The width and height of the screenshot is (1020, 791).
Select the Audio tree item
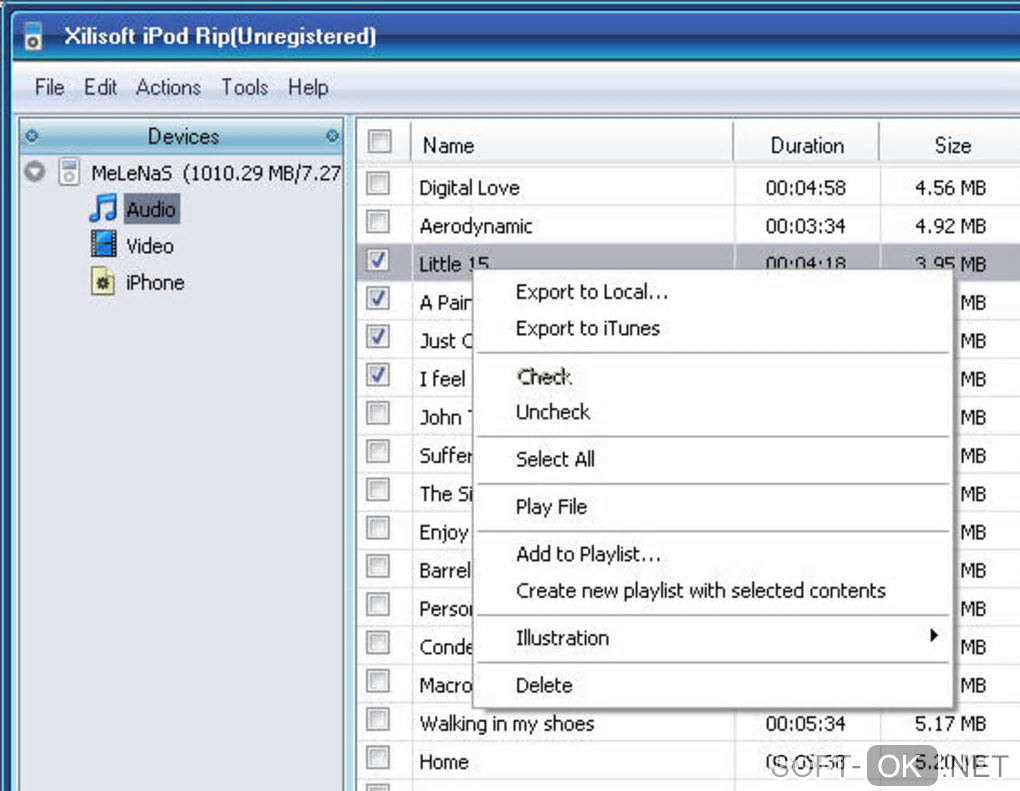point(151,209)
